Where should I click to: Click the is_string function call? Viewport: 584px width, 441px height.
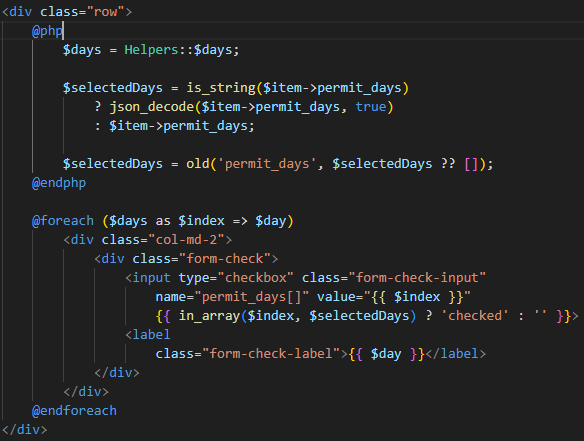click(x=221, y=88)
